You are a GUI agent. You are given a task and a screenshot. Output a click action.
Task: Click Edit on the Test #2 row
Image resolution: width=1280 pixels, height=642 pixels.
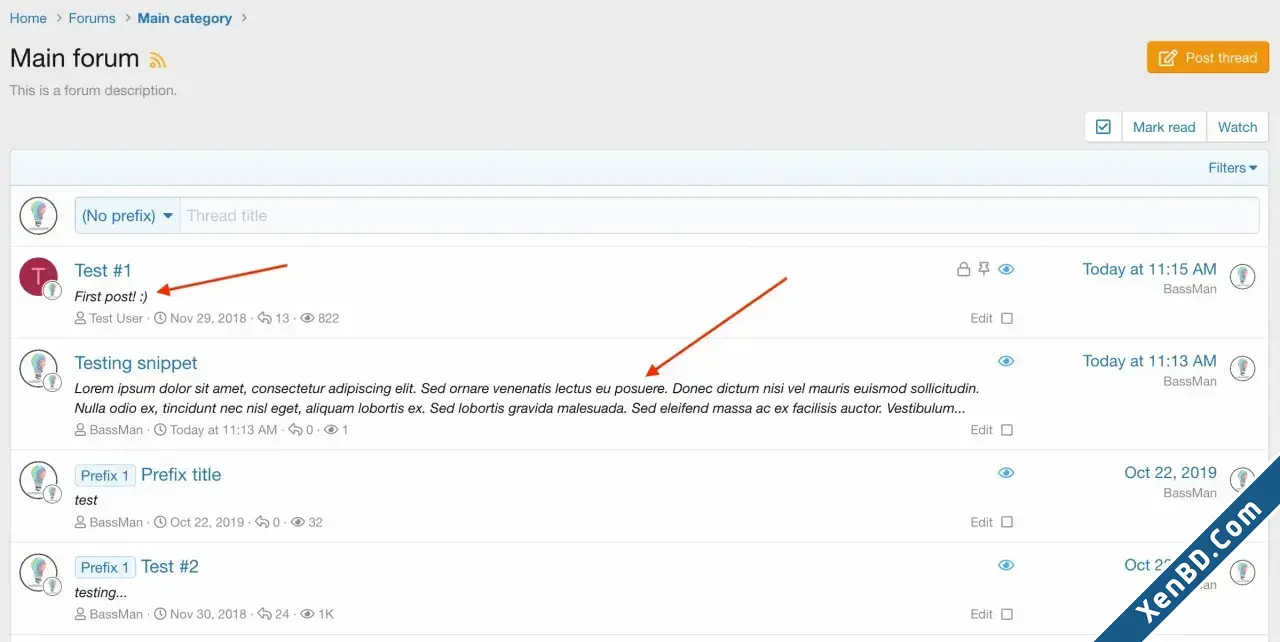(x=981, y=614)
